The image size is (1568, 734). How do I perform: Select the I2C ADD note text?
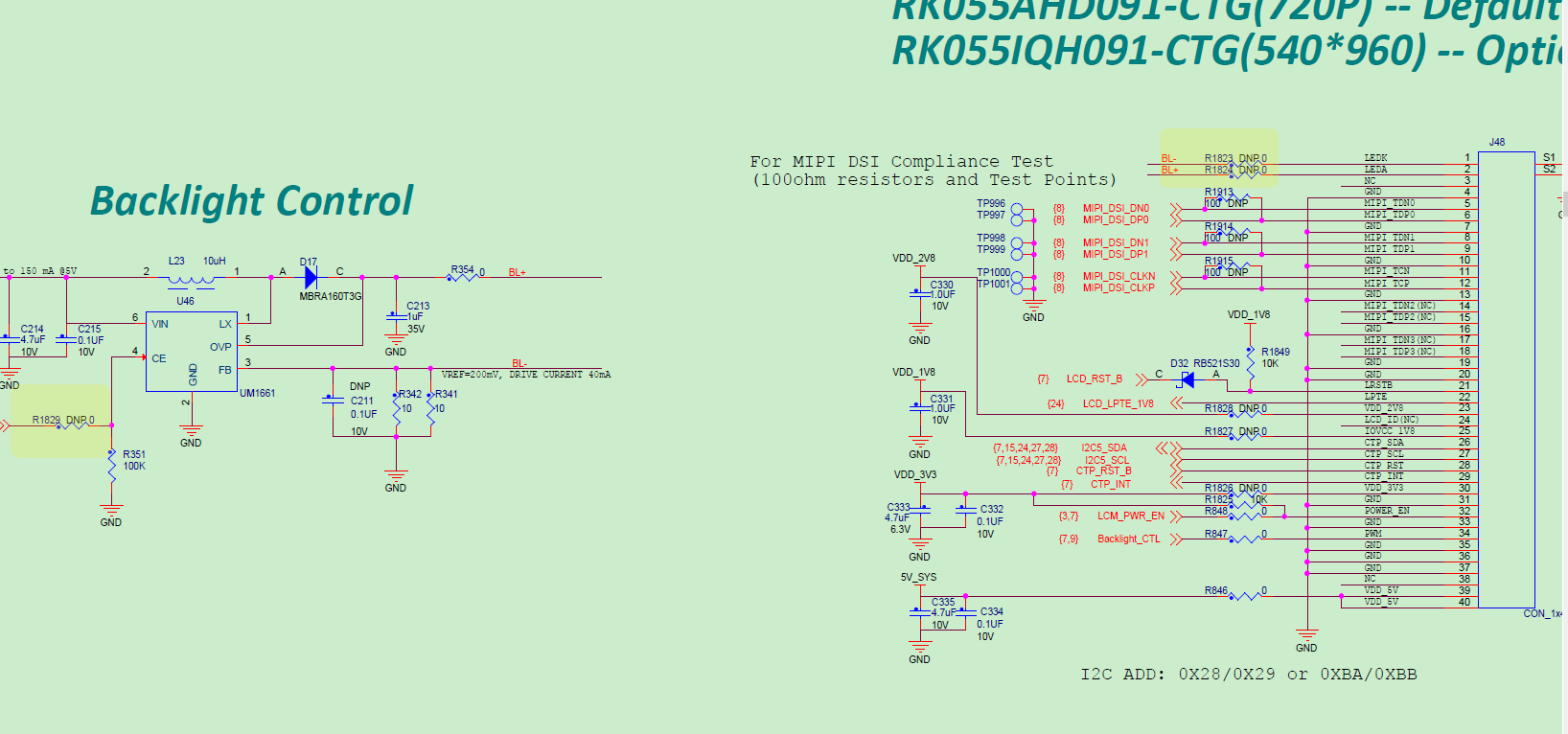pos(1248,675)
